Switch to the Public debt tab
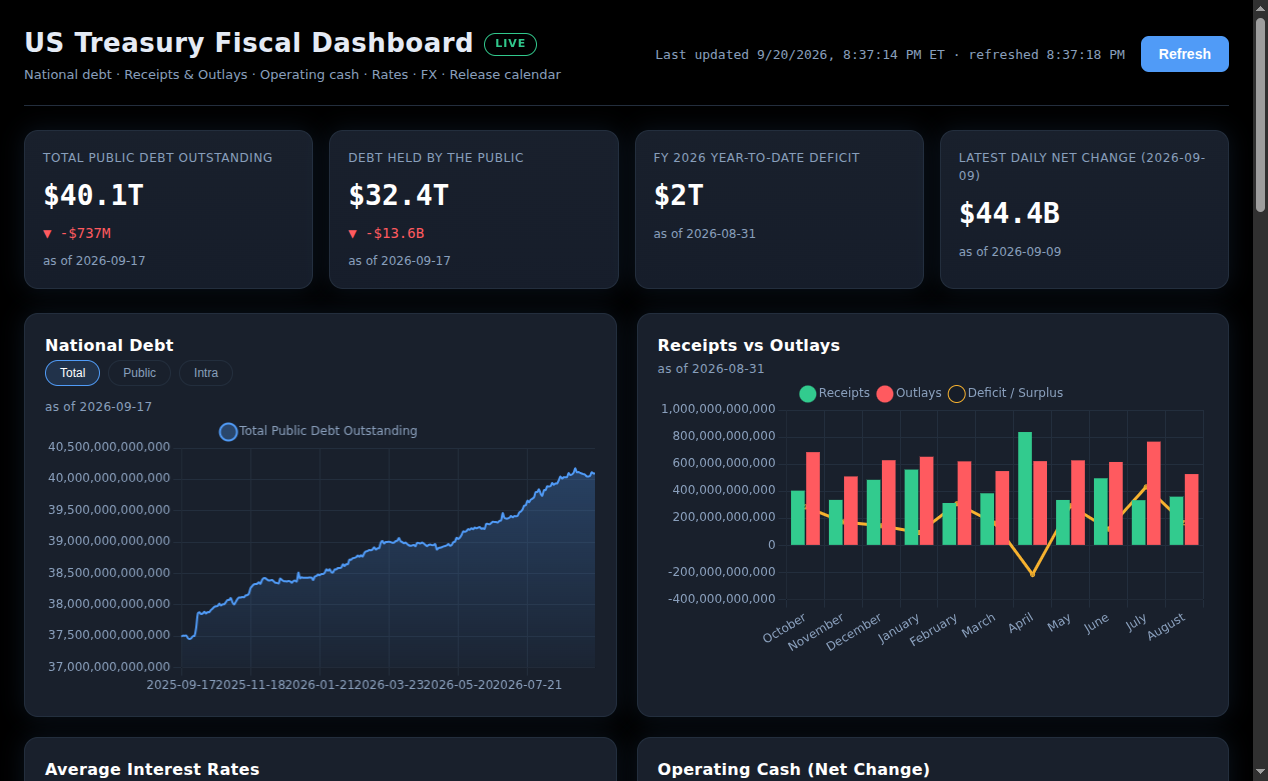Screen dimensions: 1268x781 point(139,373)
